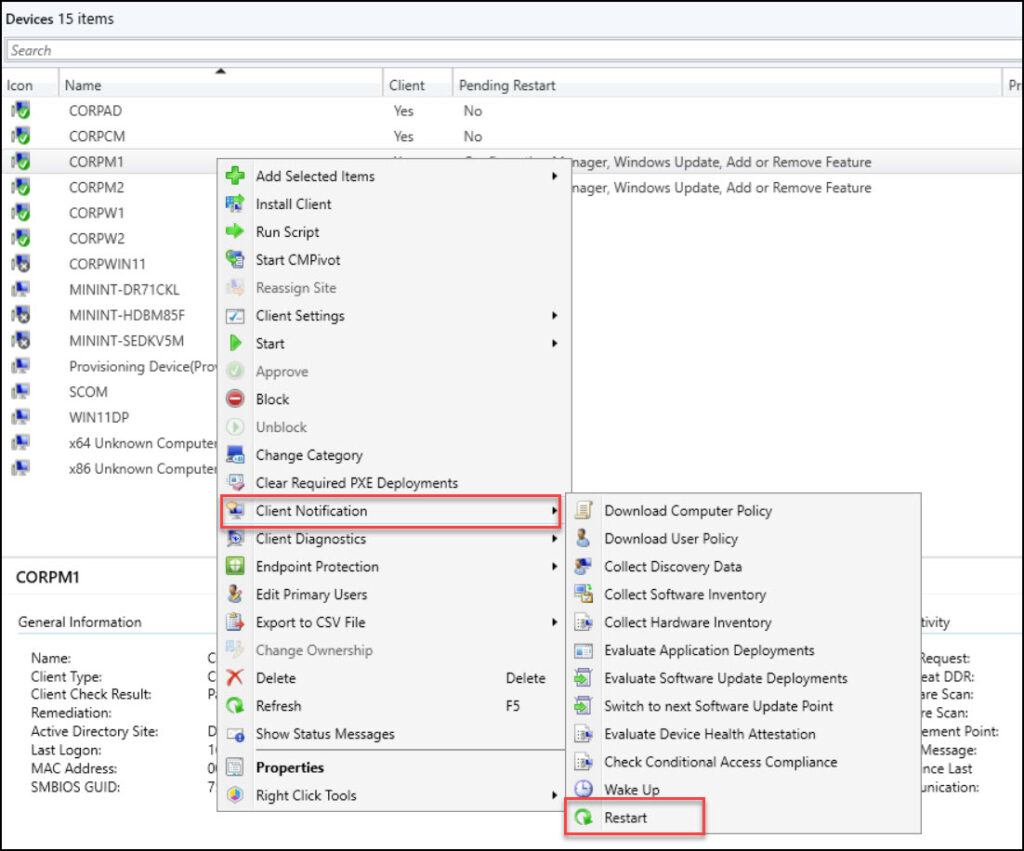Select the MININT-DR71CKL device row
This screenshot has width=1024, height=851.
click(110, 289)
